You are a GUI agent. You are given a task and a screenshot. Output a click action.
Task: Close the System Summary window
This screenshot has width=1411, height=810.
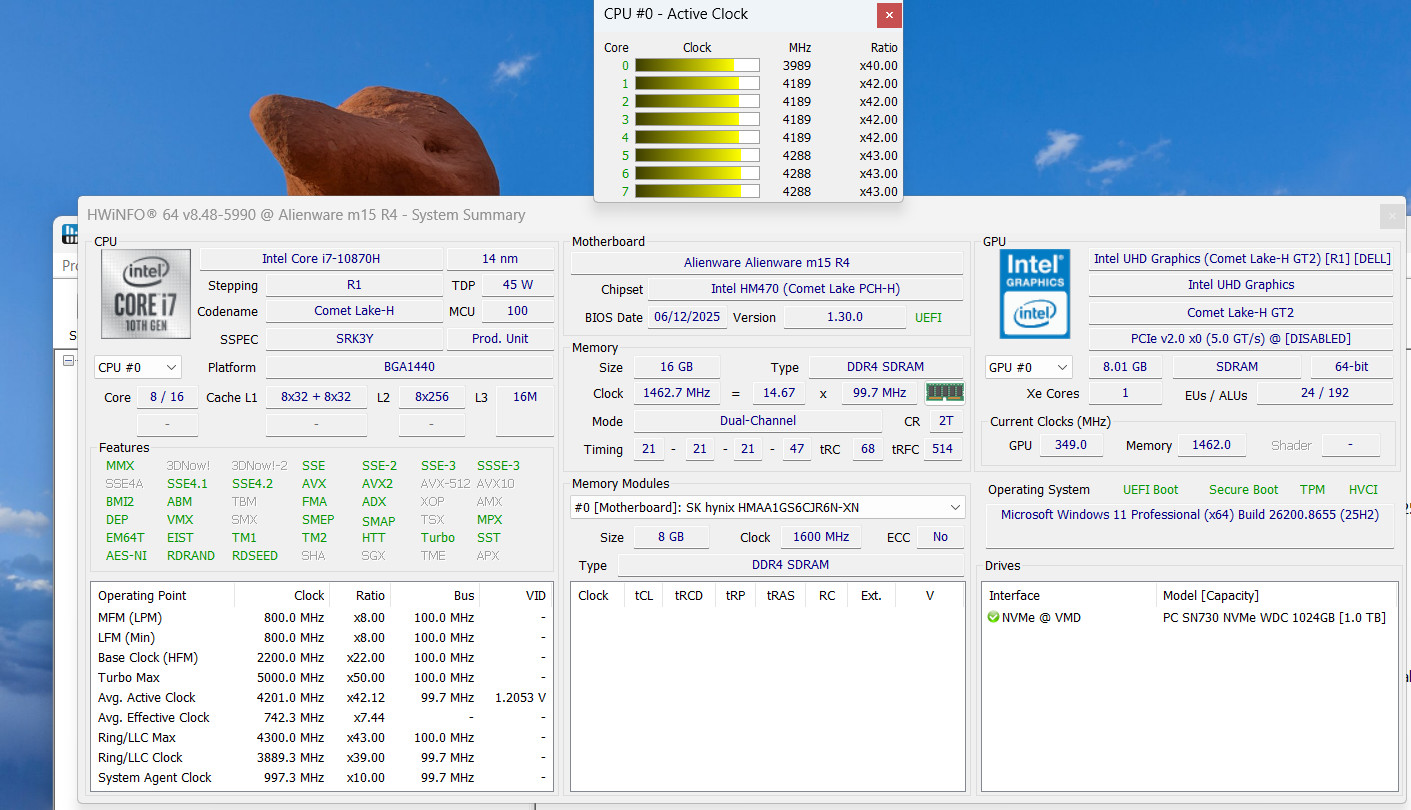coord(1391,215)
